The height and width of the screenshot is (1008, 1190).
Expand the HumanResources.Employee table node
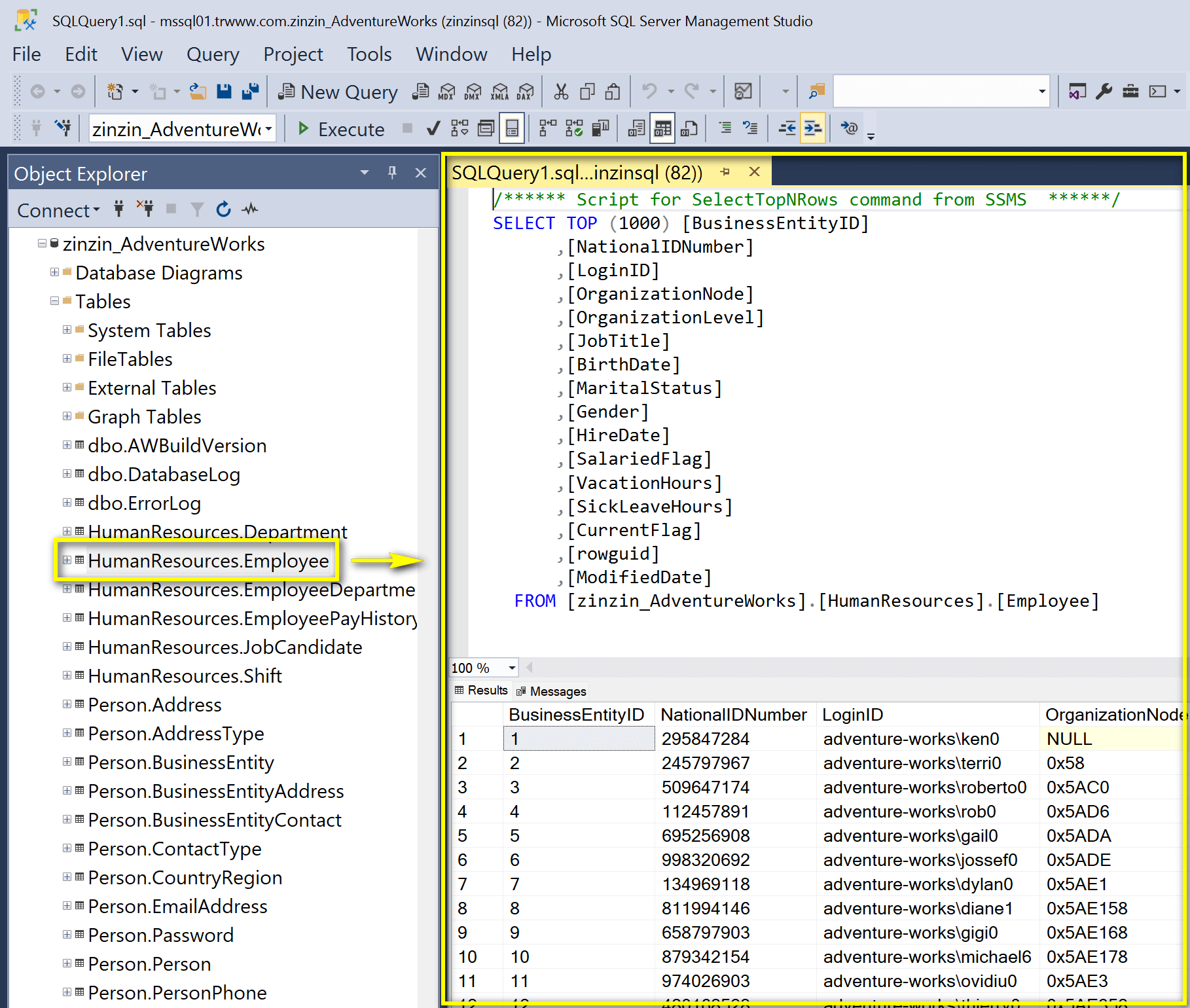[x=67, y=560]
